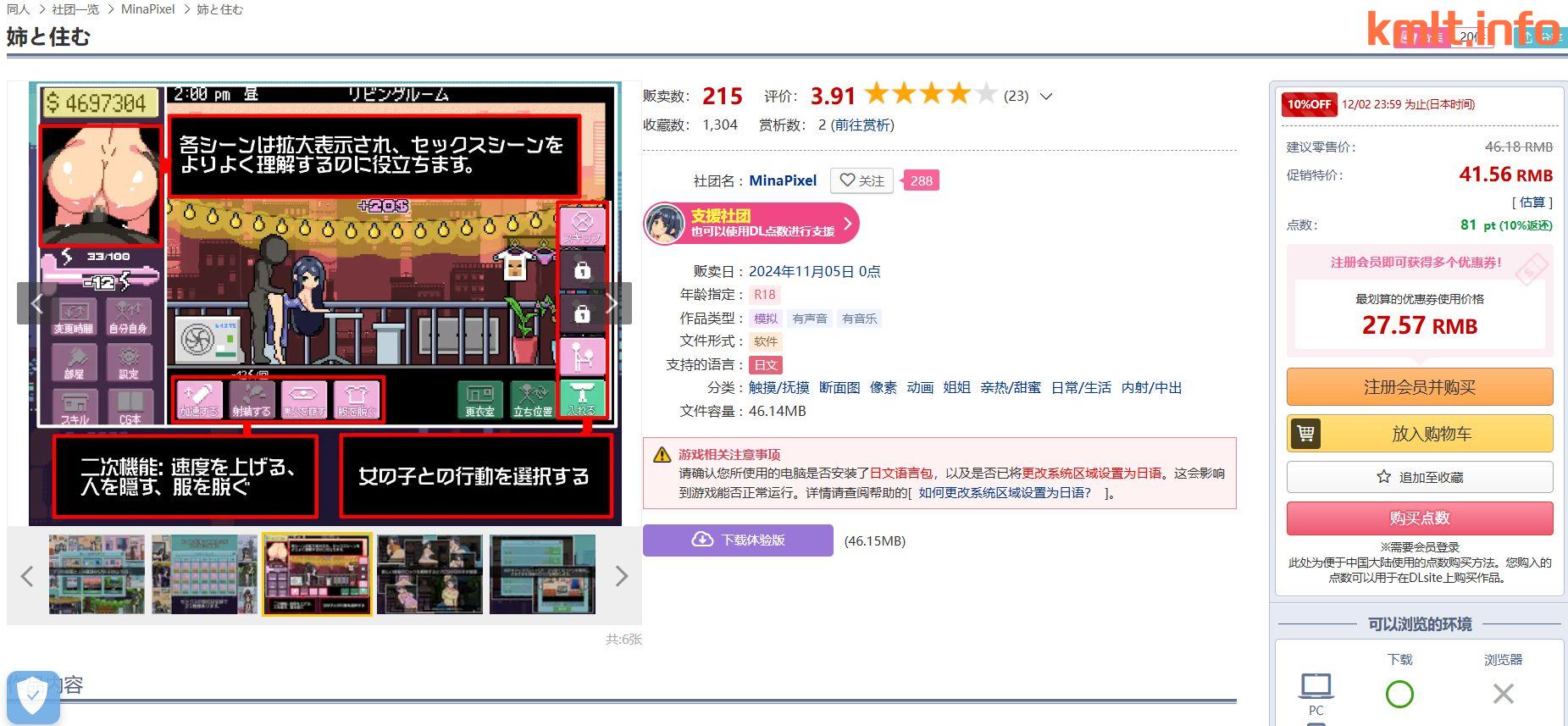Viewport: 1568px width, 726px height.
Task: Click the 软件 file format tag
Action: 766,341
